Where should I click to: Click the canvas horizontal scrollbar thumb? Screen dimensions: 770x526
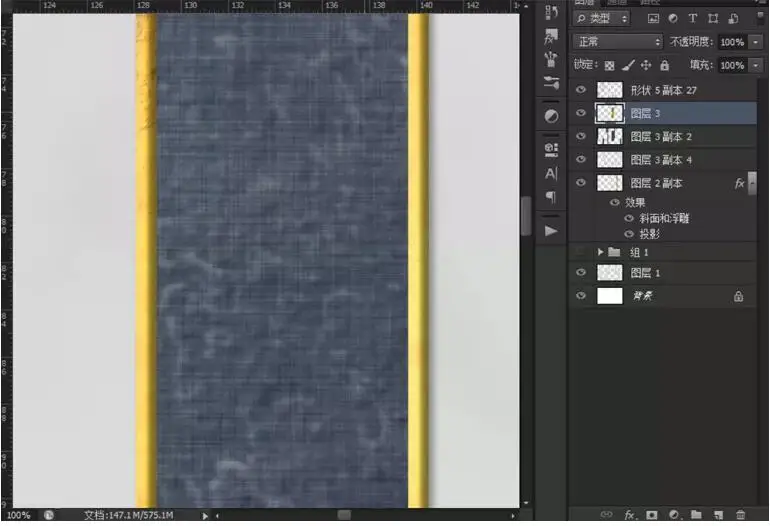(x=344, y=515)
